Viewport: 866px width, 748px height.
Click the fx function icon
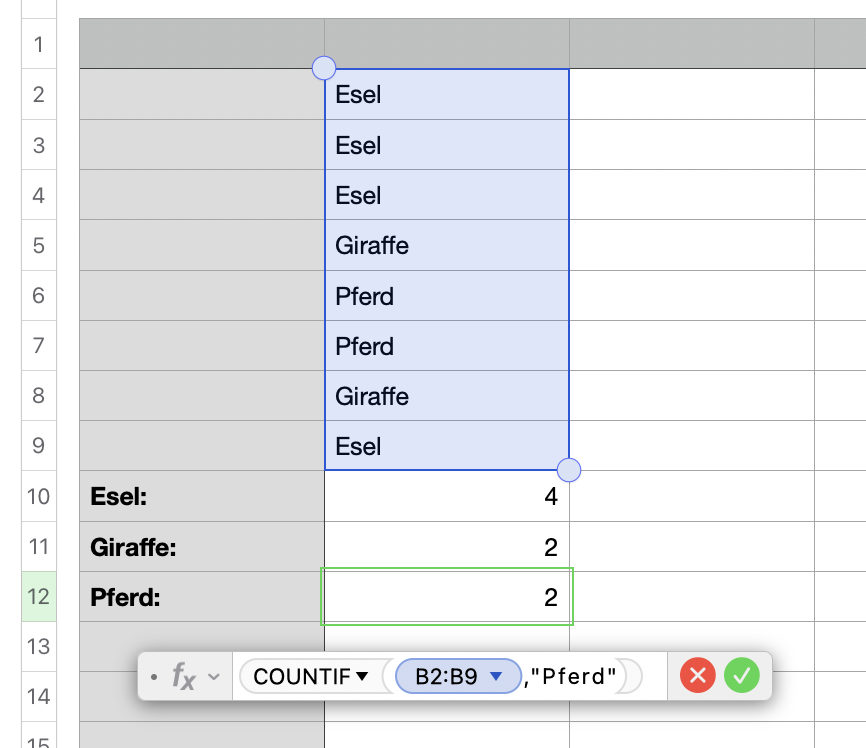click(x=183, y=677)
